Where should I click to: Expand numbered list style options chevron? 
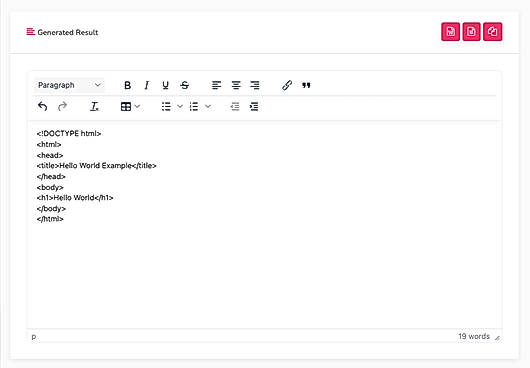click(x=208, y=106)
